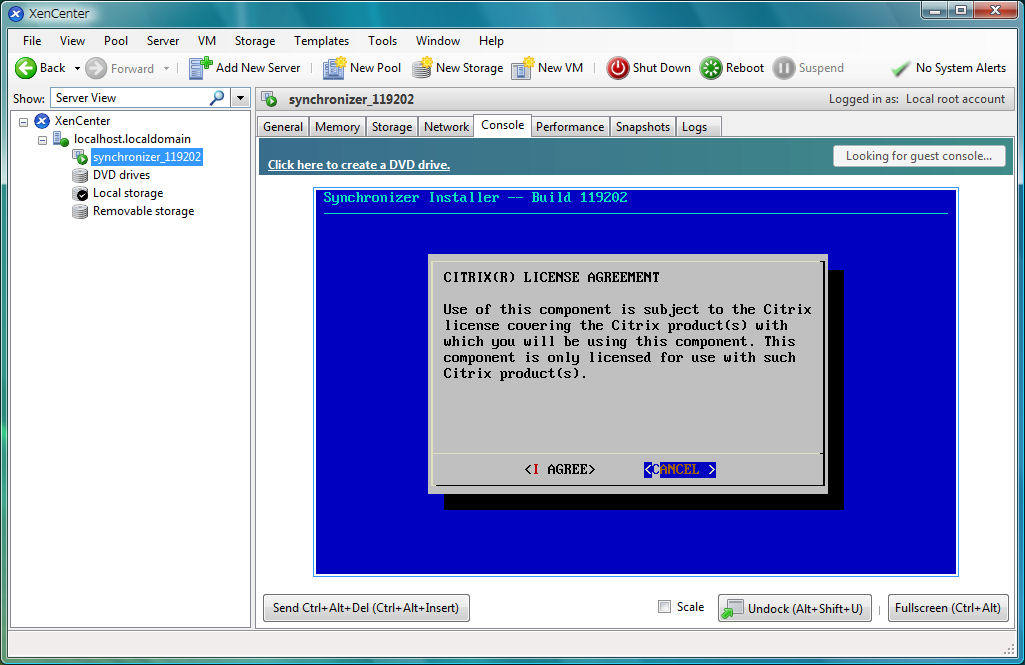Click the Add New Server icon
Image resolution: width=1025 pixels, height=665 pixels.
[200, 68]
